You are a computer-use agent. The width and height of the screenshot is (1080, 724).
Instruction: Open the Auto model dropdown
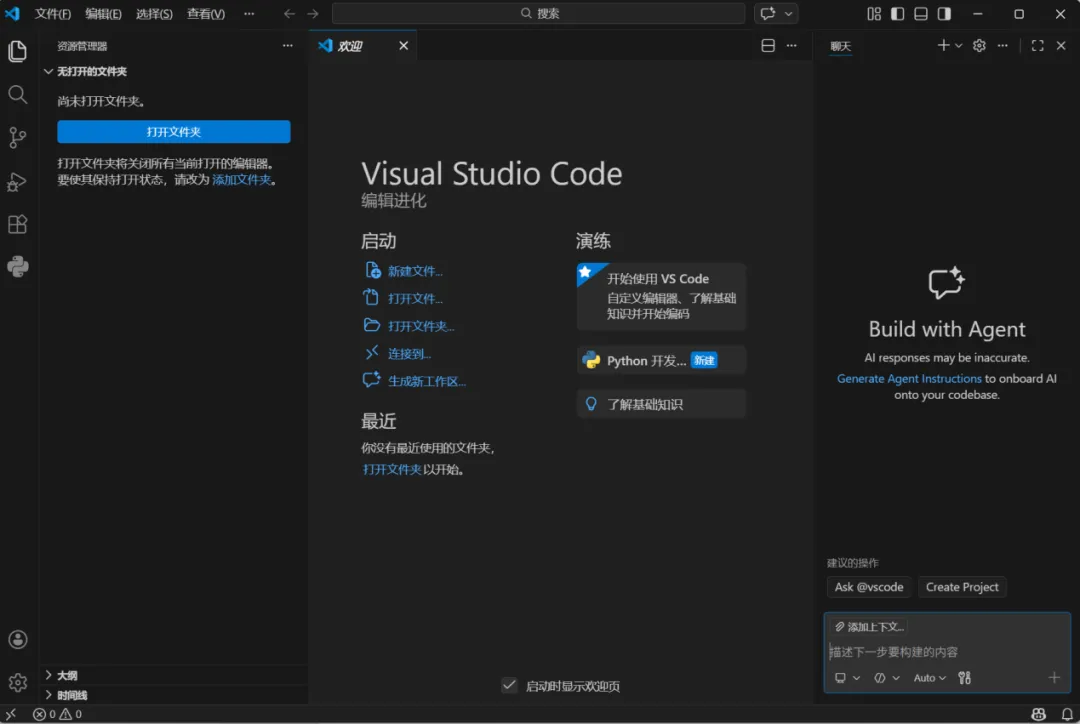pos(929,678)
